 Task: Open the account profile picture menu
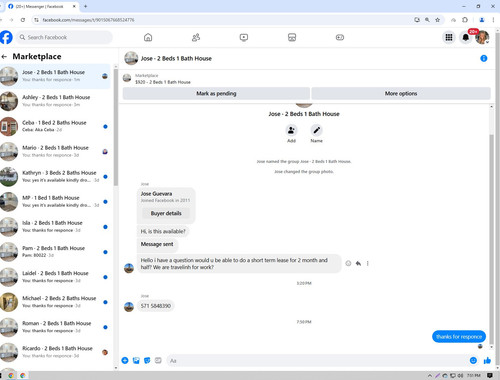click(482, 37)
